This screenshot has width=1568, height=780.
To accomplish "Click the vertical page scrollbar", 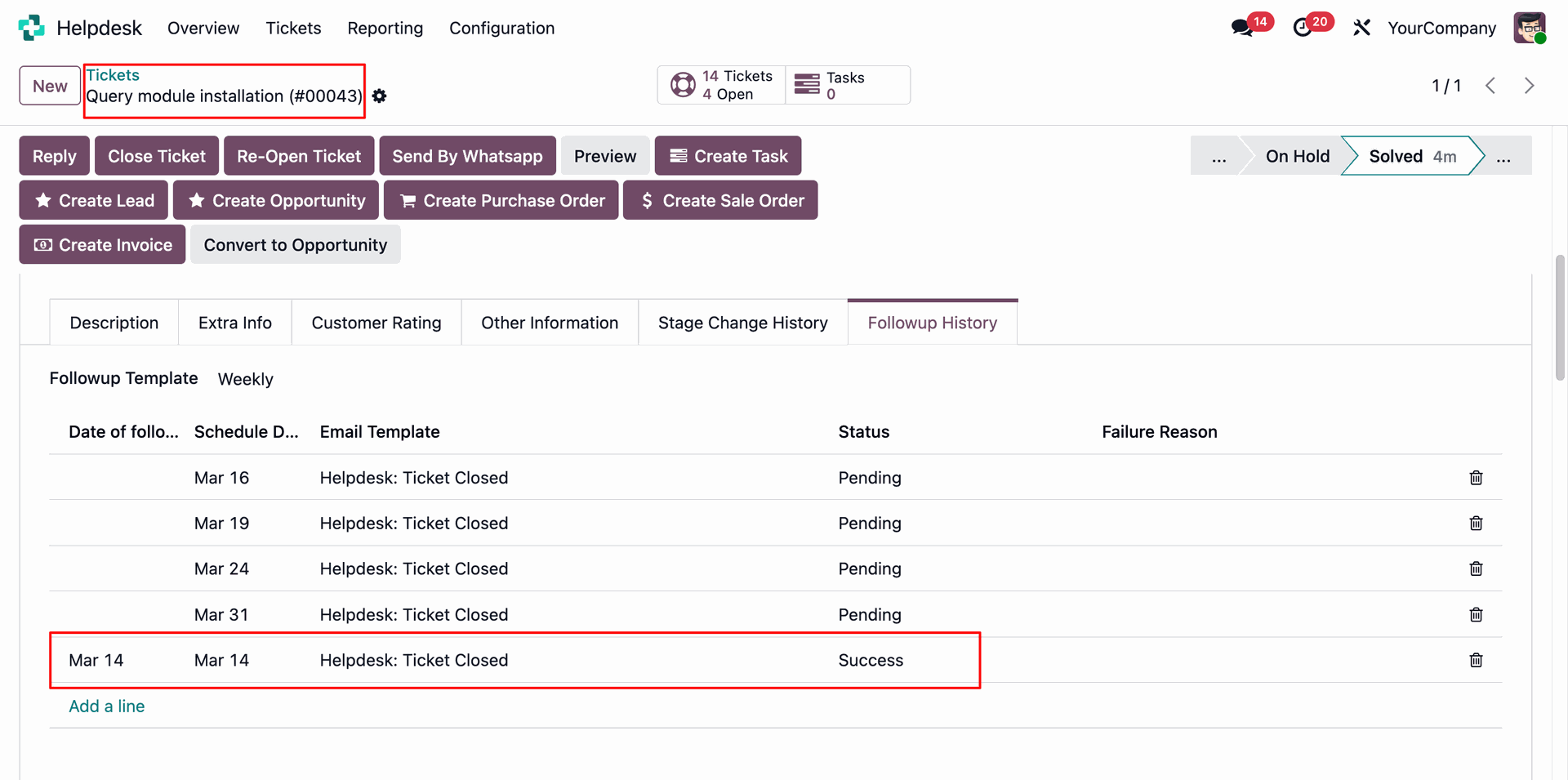I will (1560, 319).
